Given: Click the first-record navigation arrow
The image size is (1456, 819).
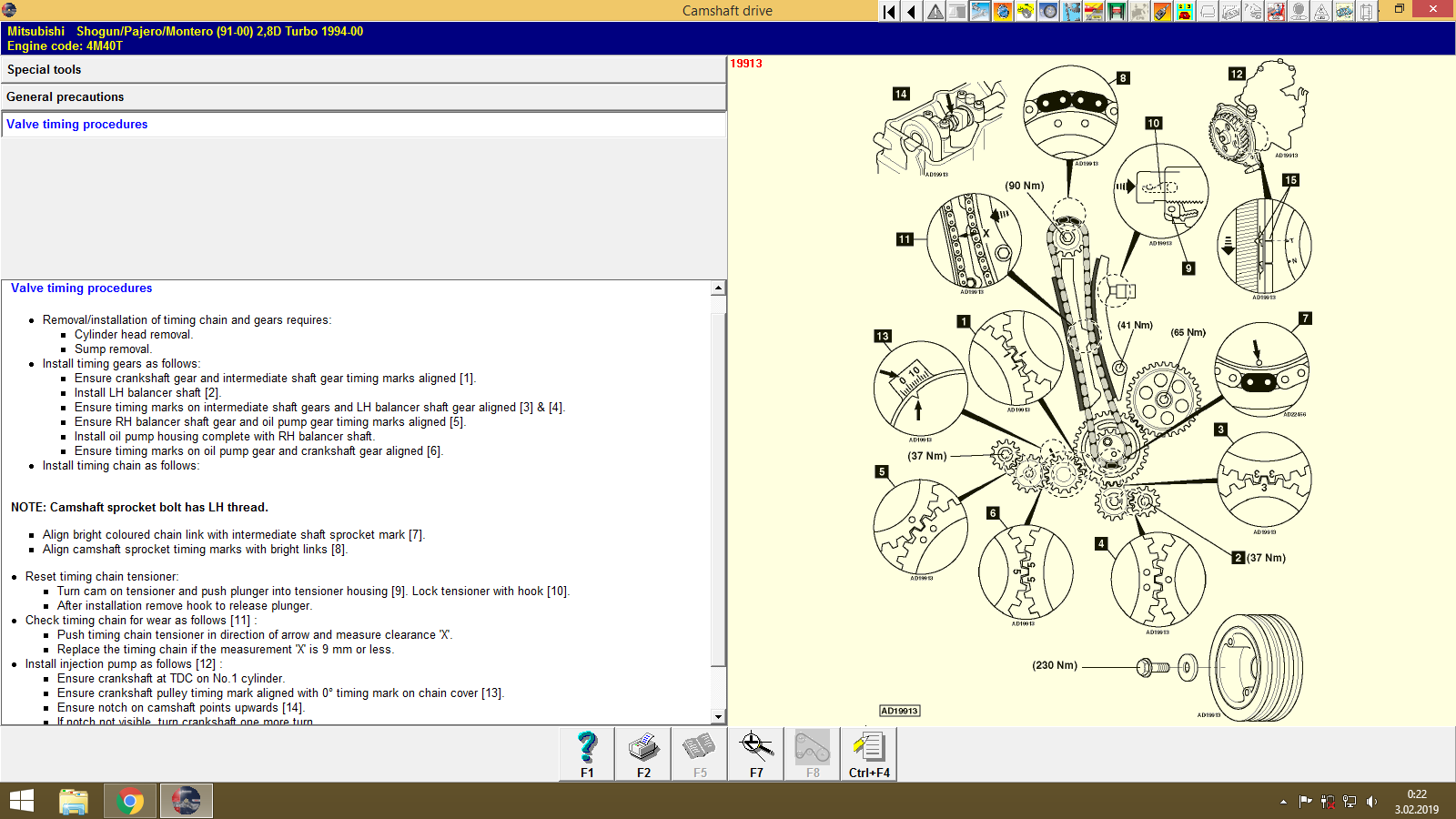Looking at the screenshot, I should click(x=887, y=11).
